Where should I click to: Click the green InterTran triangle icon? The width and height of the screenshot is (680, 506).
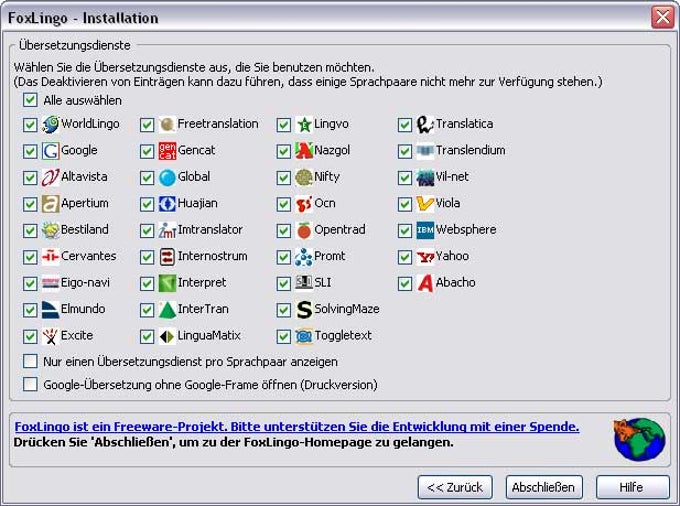point(167,310)
